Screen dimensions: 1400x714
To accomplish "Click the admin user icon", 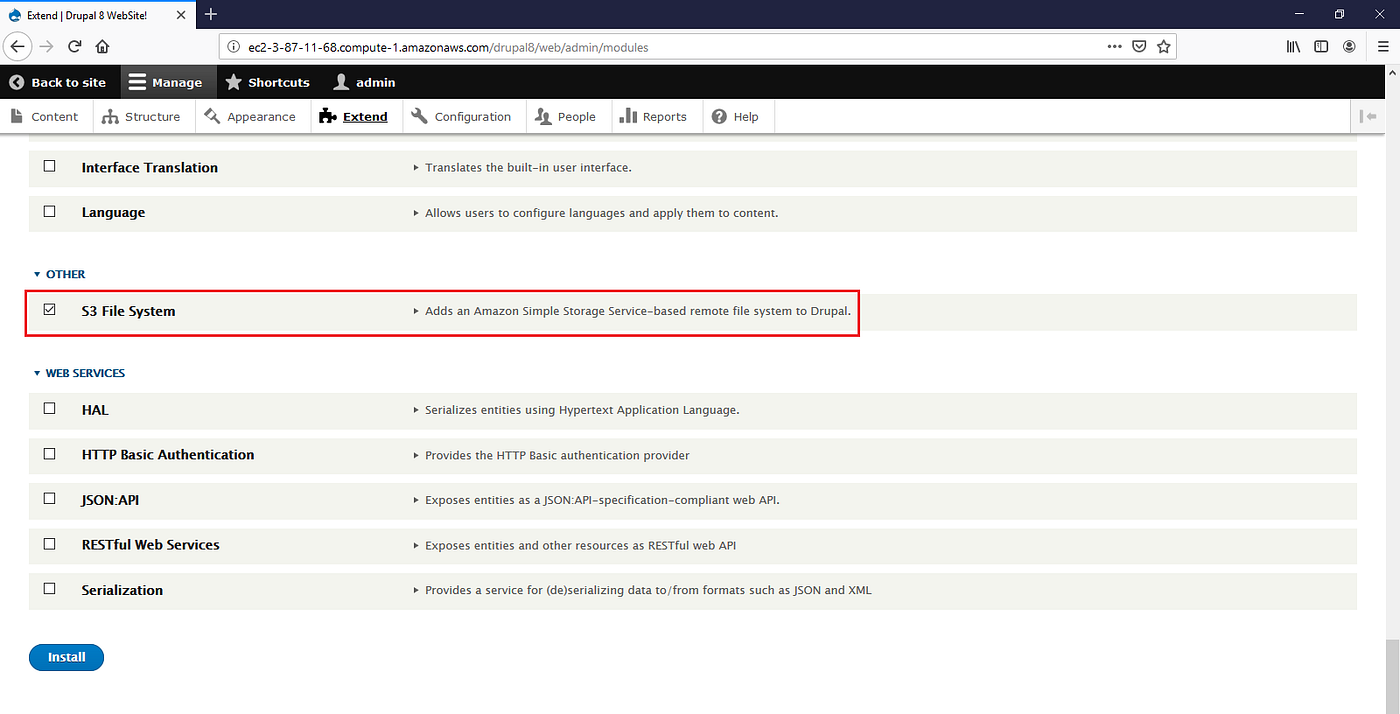I will [340, 82].
